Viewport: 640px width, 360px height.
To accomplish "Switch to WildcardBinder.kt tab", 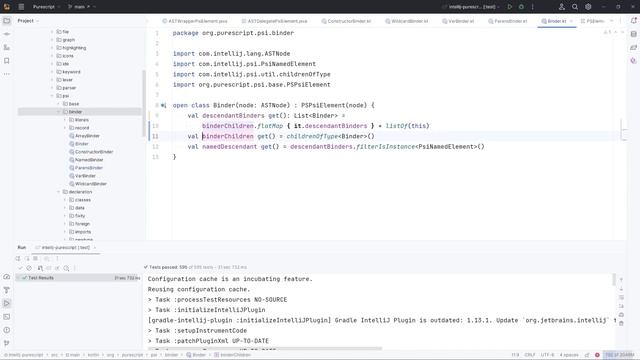I will tap(407, 21).
